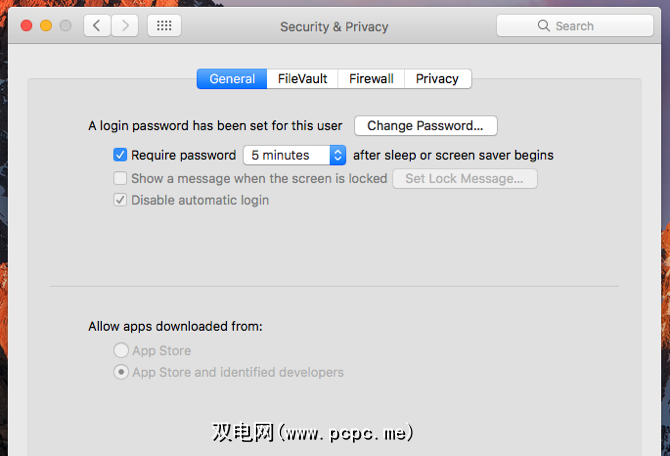Show all preferences grid icon
670x456 pixels.
[x=164, y=26]
